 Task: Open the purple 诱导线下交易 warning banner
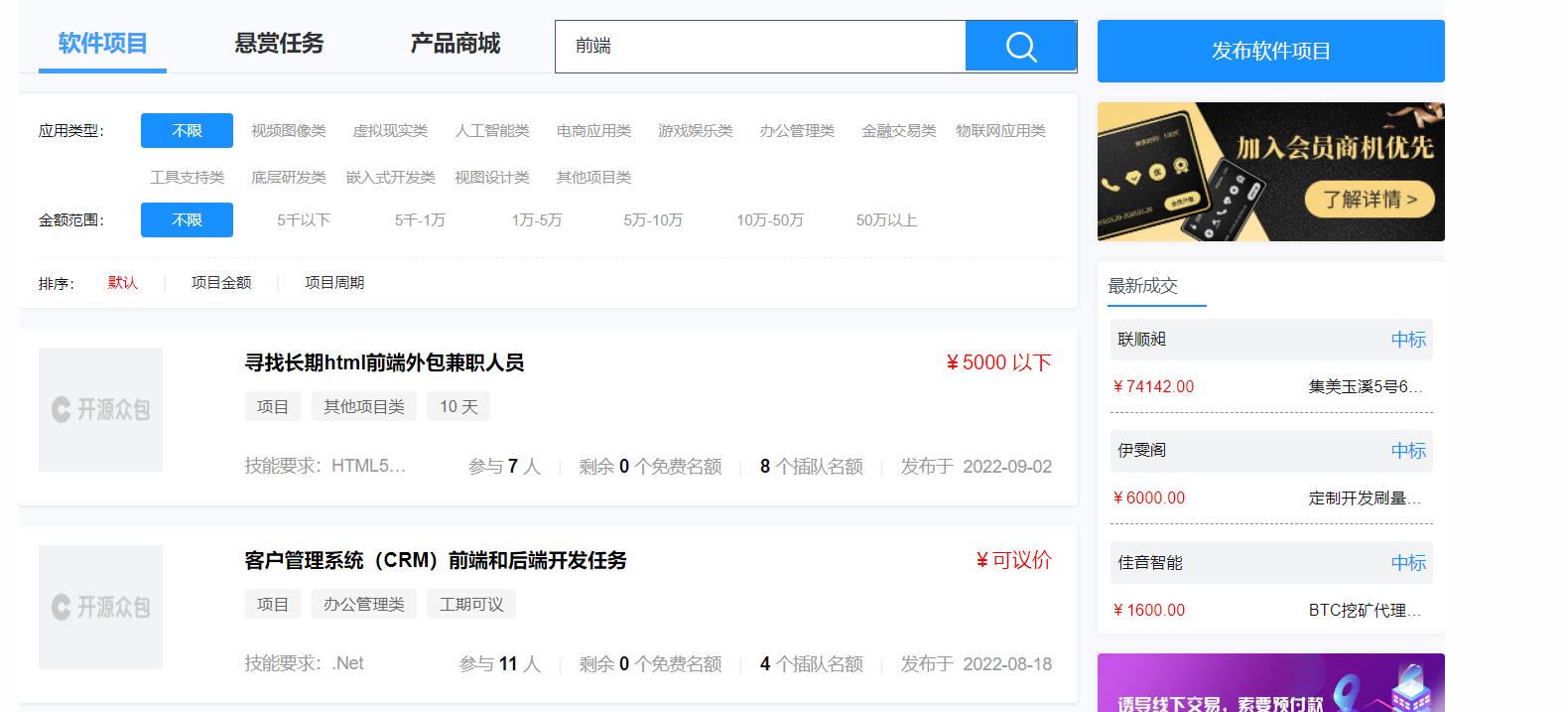point(1270,683)
